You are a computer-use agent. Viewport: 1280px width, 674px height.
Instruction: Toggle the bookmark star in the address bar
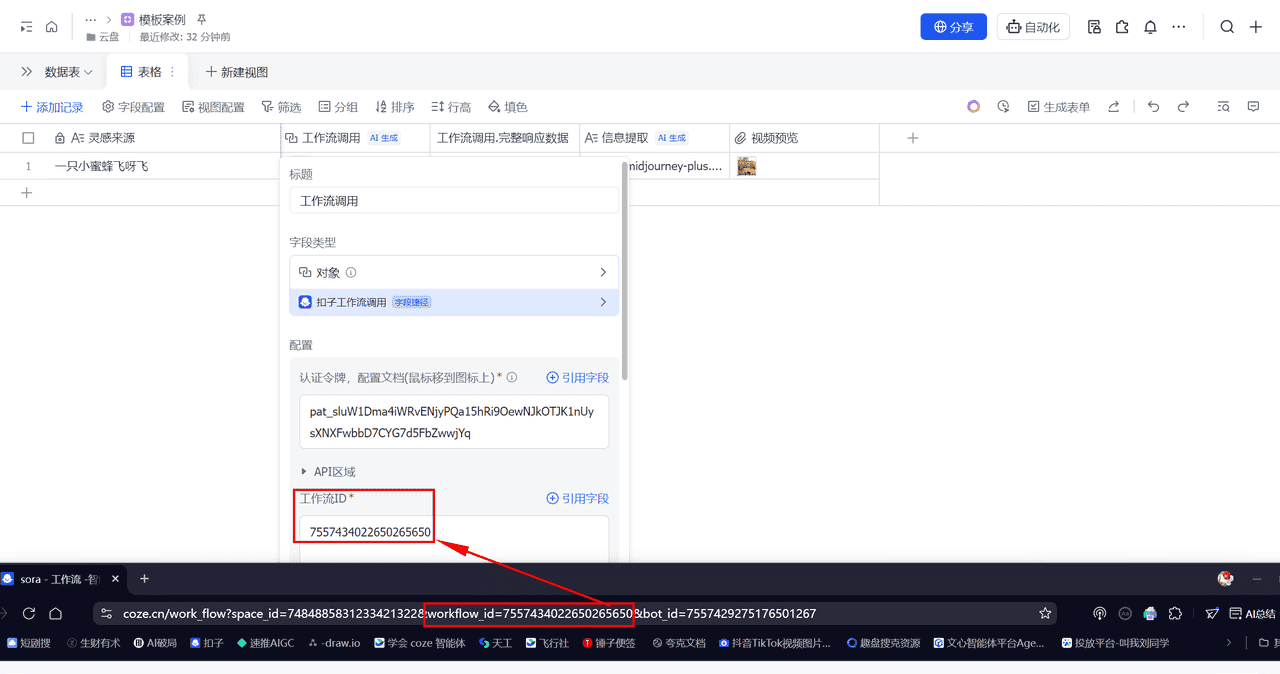click(1044, 612)
